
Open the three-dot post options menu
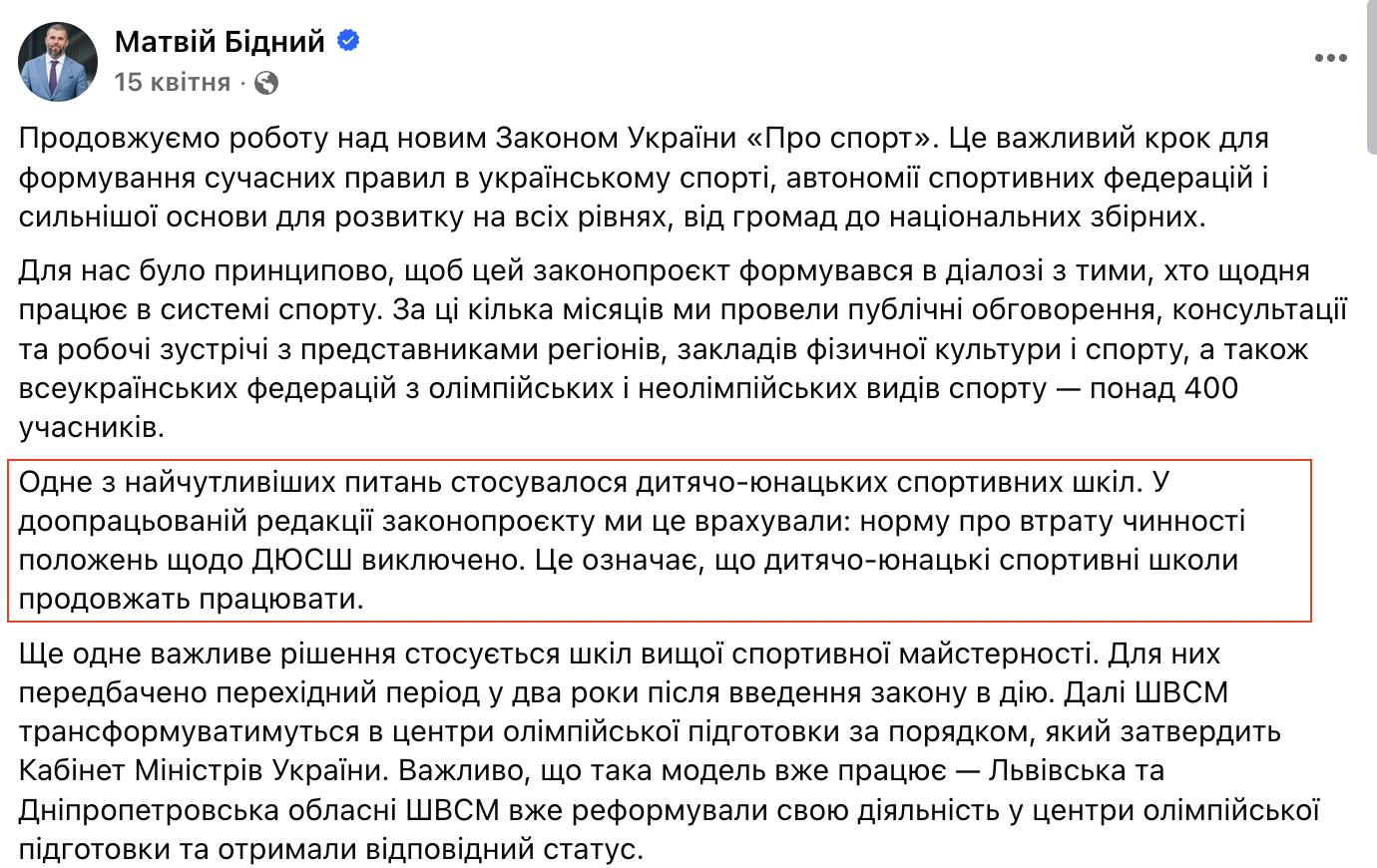(x=1330, y=59)
